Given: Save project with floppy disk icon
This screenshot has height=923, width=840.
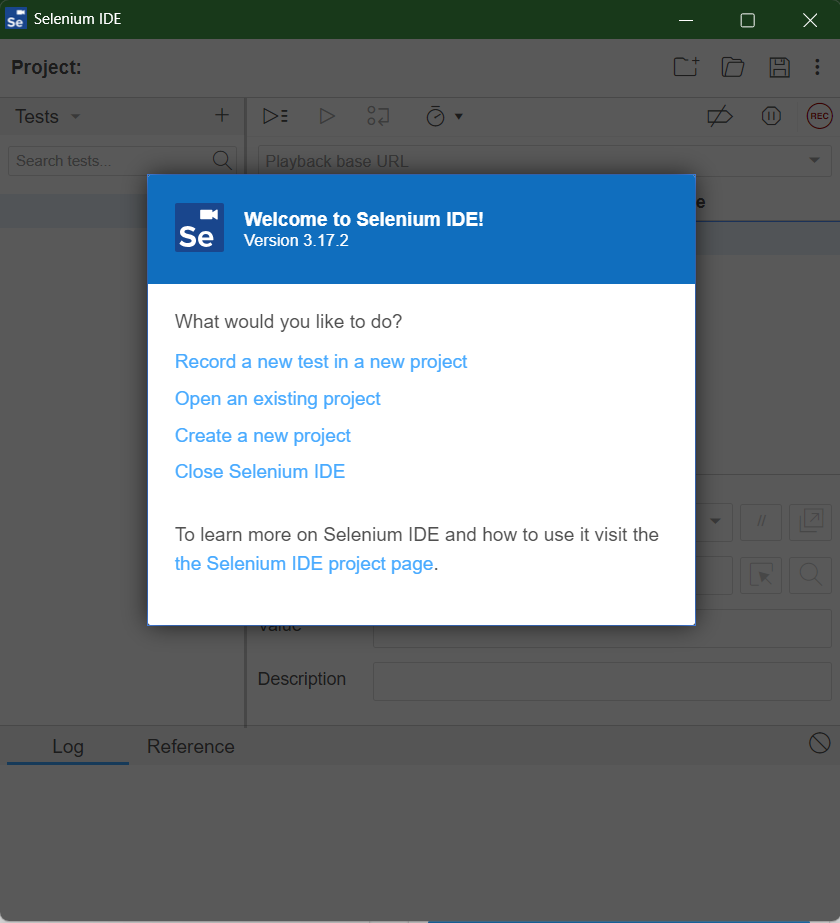Looking at the screenshot, I should 779,67.
